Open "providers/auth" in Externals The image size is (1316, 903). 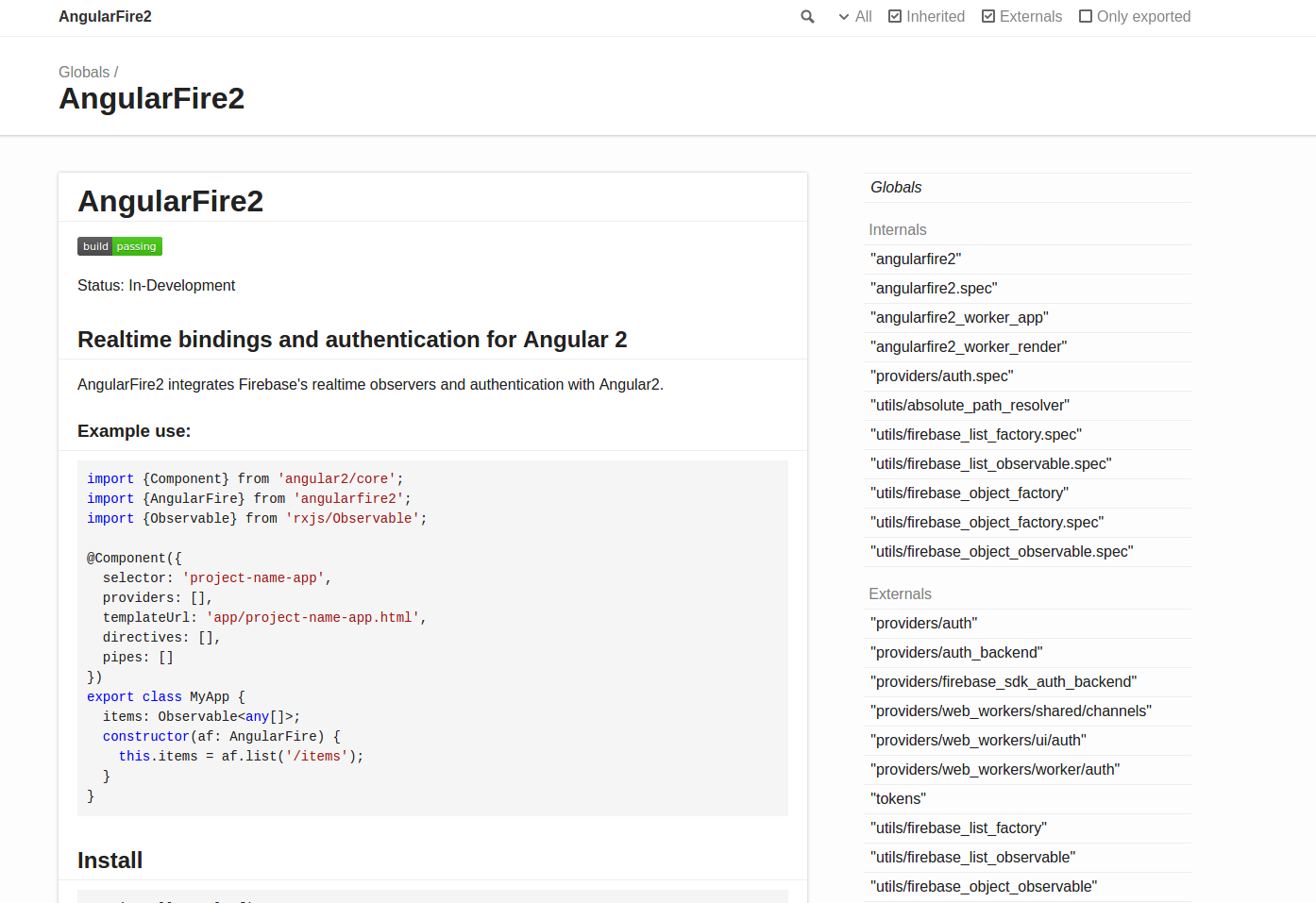click(1027, 624)
